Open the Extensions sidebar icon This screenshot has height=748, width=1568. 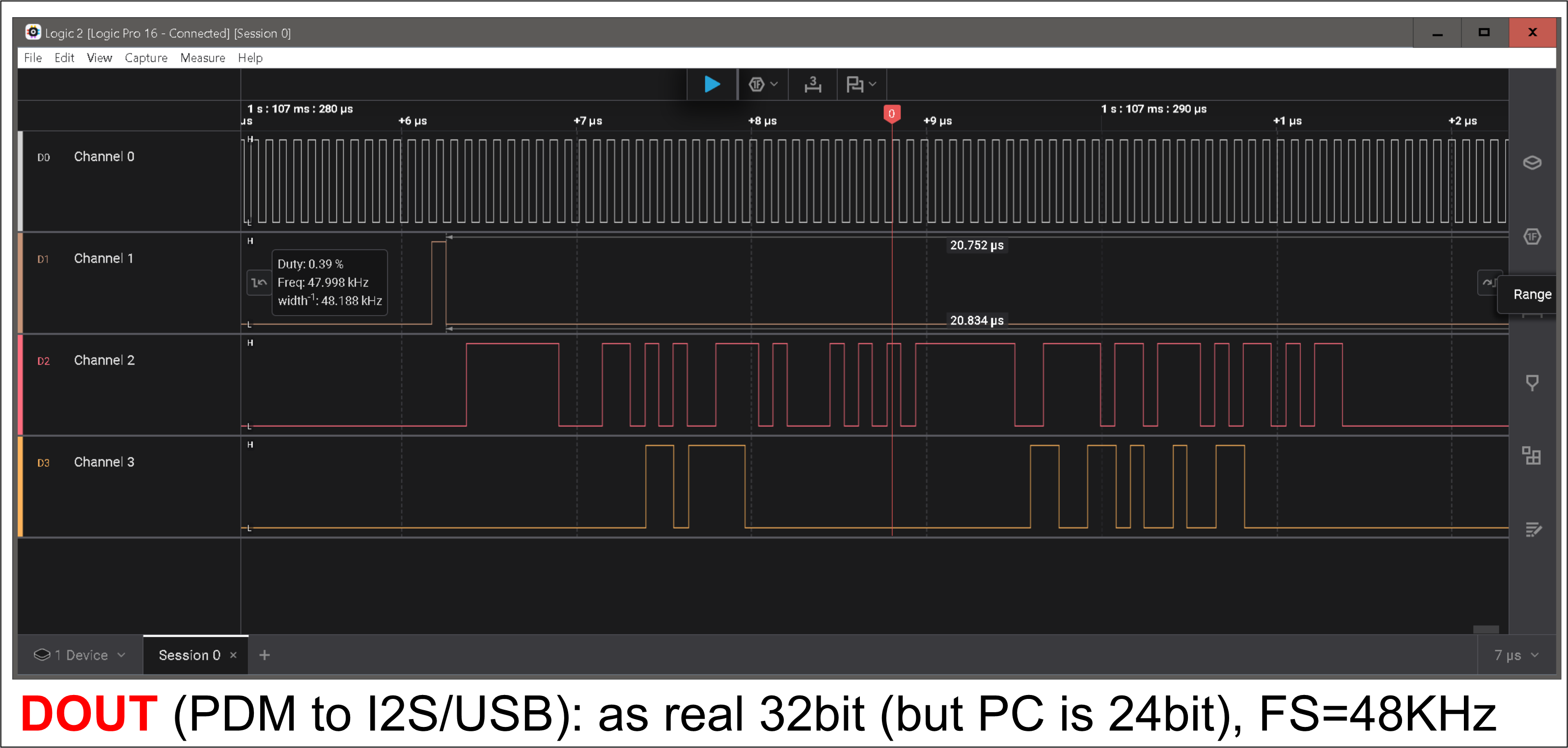[x=1532, y=455]
